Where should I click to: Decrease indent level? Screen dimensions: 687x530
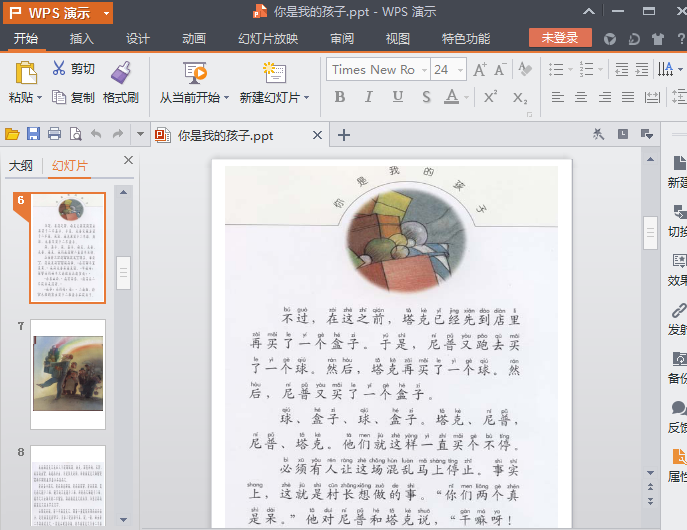pos(621,70)
